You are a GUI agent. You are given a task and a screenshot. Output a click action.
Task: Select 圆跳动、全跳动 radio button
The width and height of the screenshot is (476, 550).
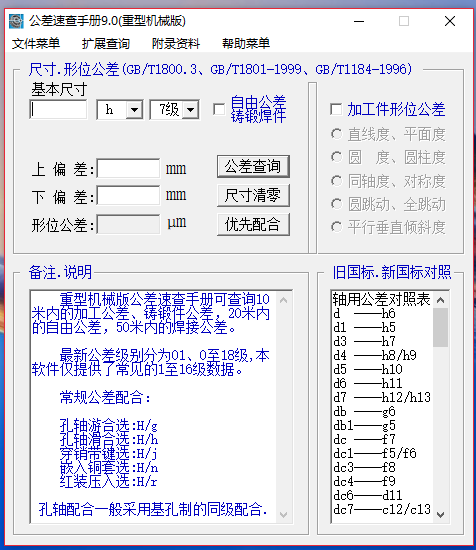(x=336, y=204)
